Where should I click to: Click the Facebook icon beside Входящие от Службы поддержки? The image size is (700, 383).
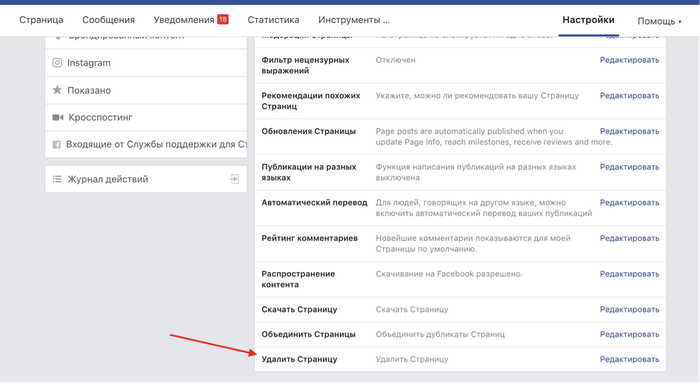click(x=57, y=145)
